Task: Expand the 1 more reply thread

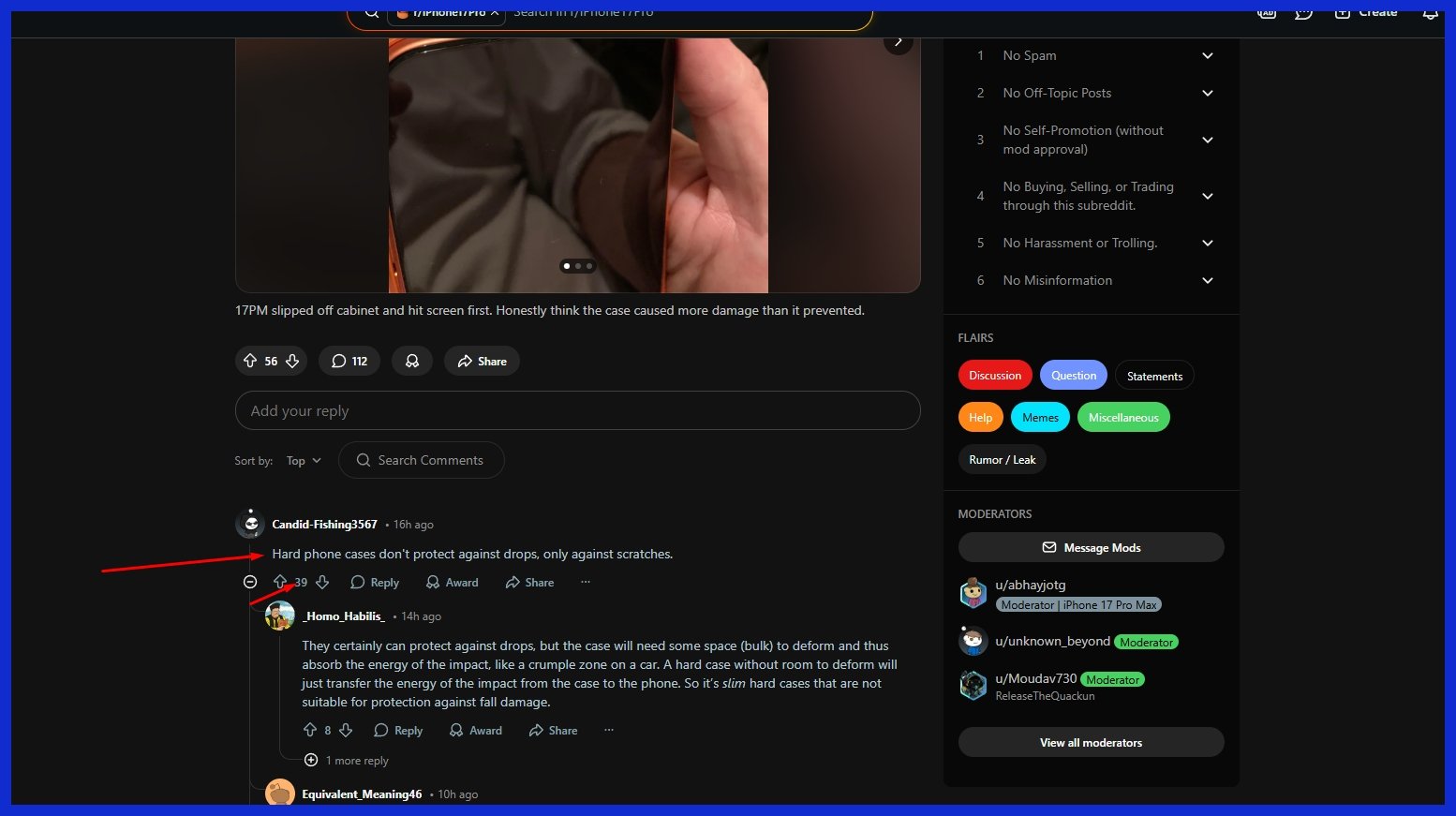Action: click(x=311, y=760)
